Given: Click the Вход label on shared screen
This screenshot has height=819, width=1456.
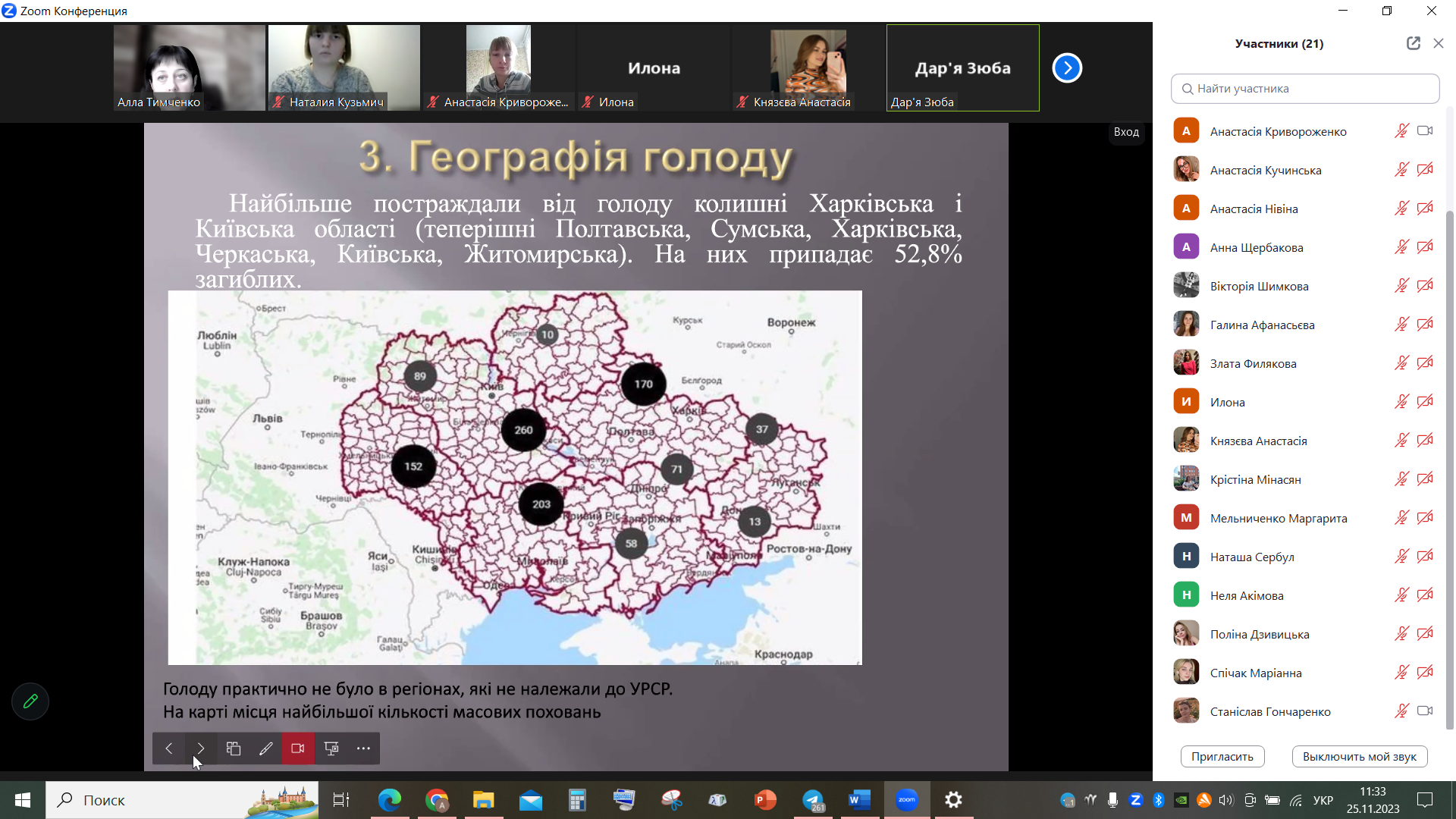Looking at the screenshot, I should click(x=1126, y=132).
